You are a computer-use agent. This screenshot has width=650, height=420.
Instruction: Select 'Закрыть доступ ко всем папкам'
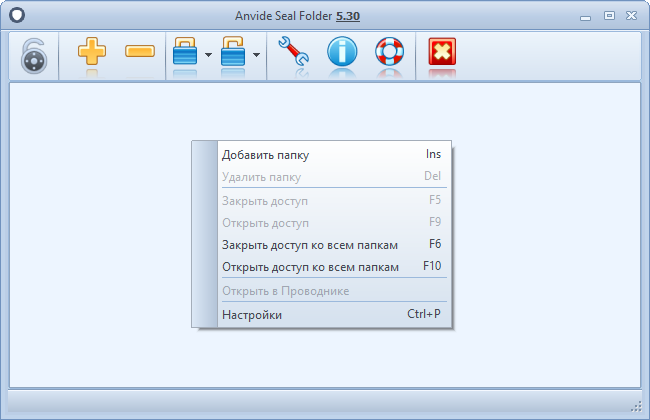tap(332, 245)
